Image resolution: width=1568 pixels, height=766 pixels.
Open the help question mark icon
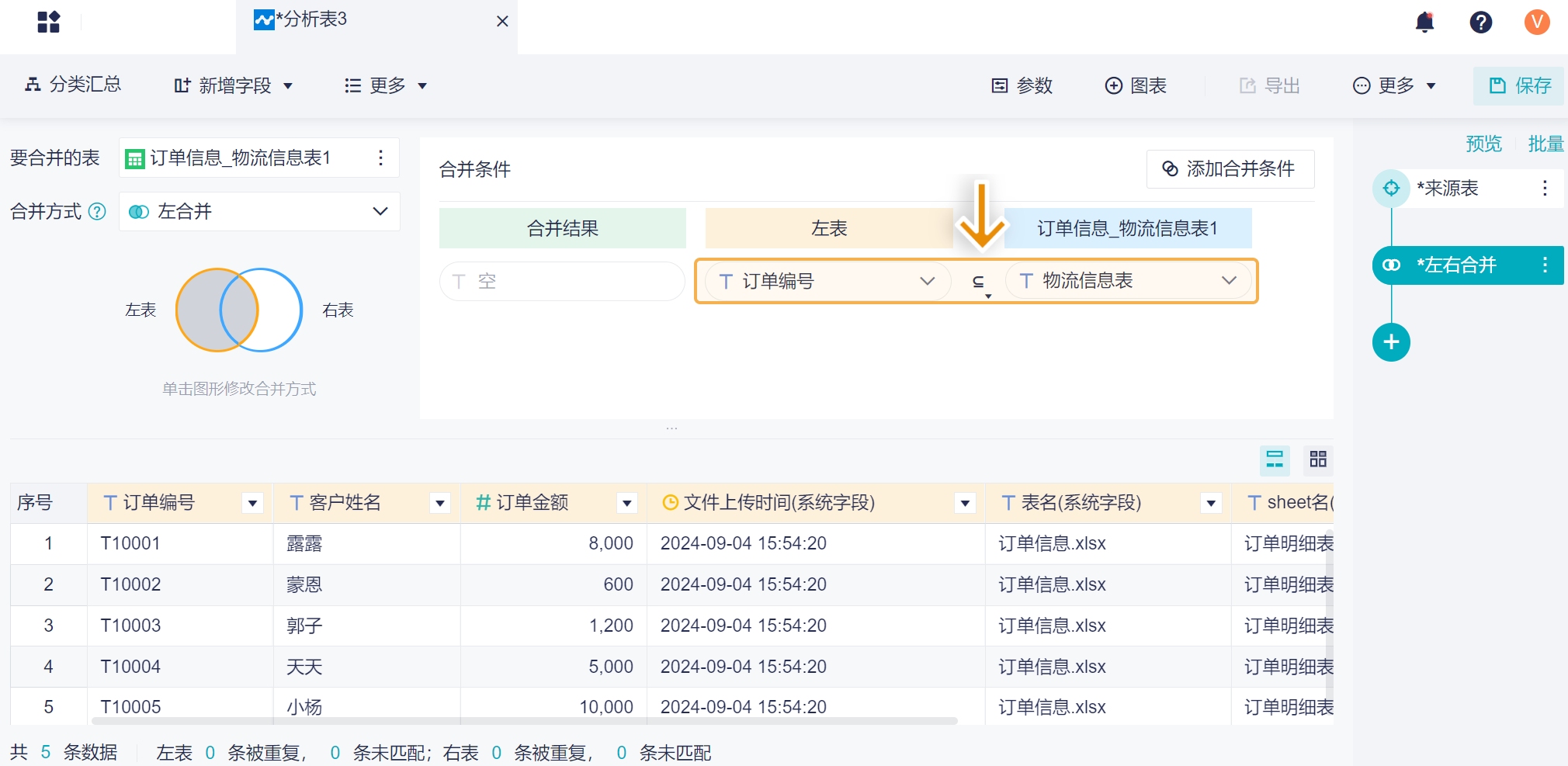(x=1480, y=22)
